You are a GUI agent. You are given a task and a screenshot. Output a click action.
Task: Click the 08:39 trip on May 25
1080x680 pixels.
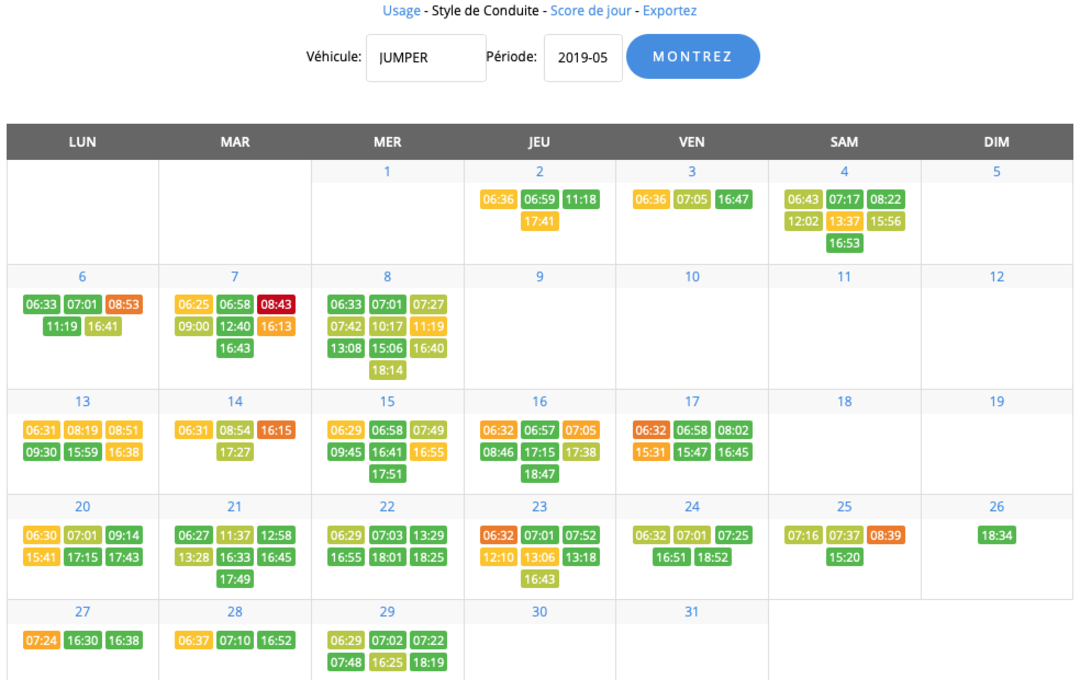point(886,535)
